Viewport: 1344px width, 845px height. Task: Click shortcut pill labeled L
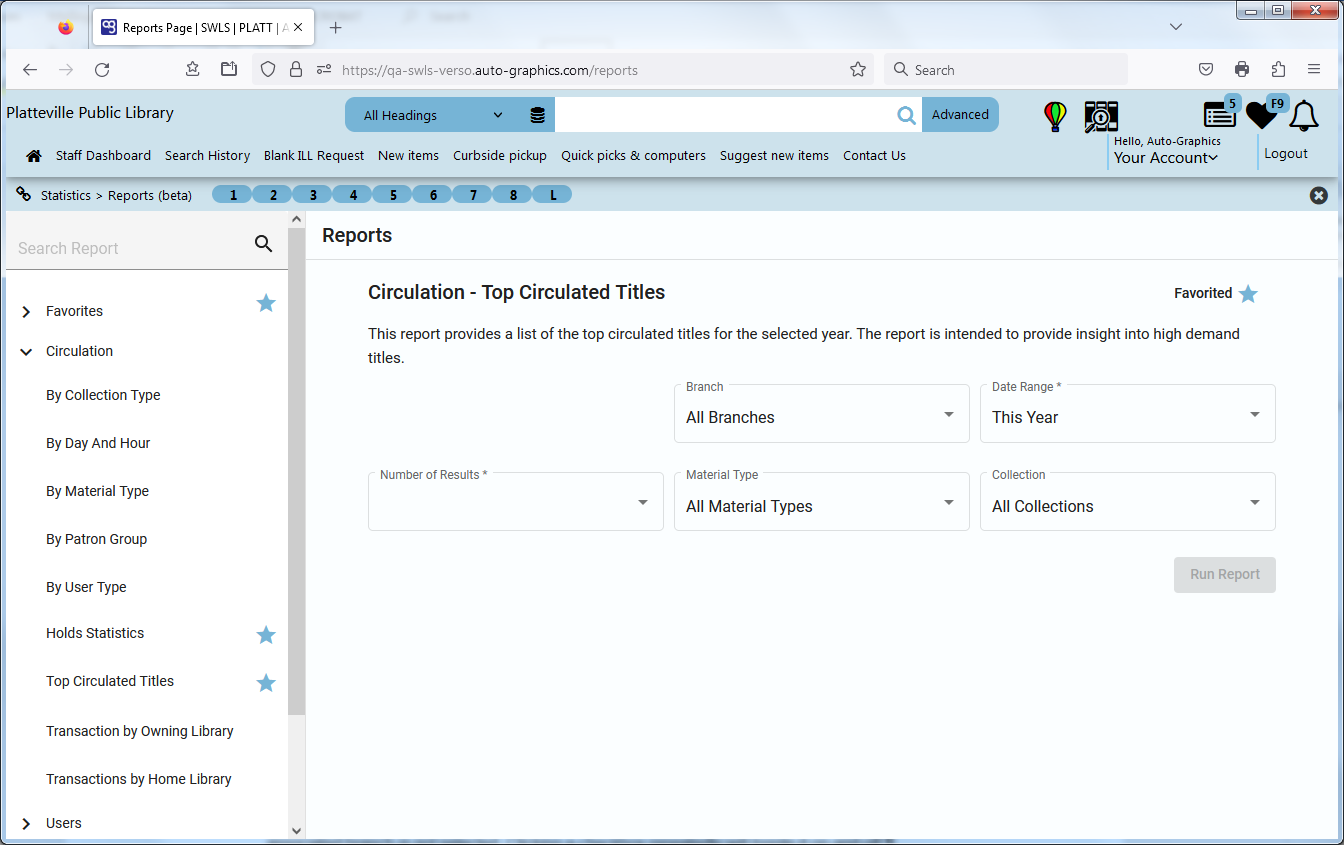[553, 195]
